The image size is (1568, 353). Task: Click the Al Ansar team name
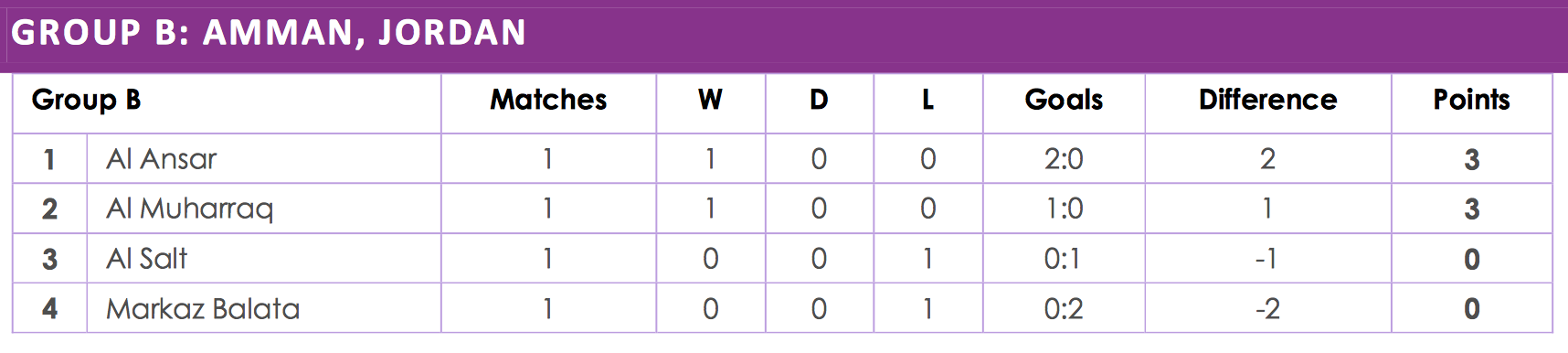pyautogui.click(x=162, y=159)
